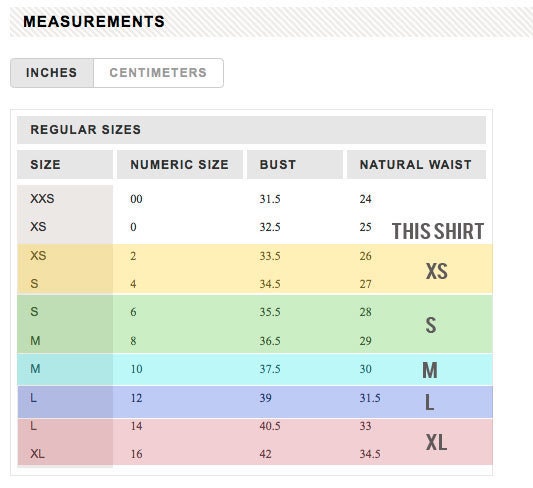Click the 31.5 bust measurement

point(270,199)
